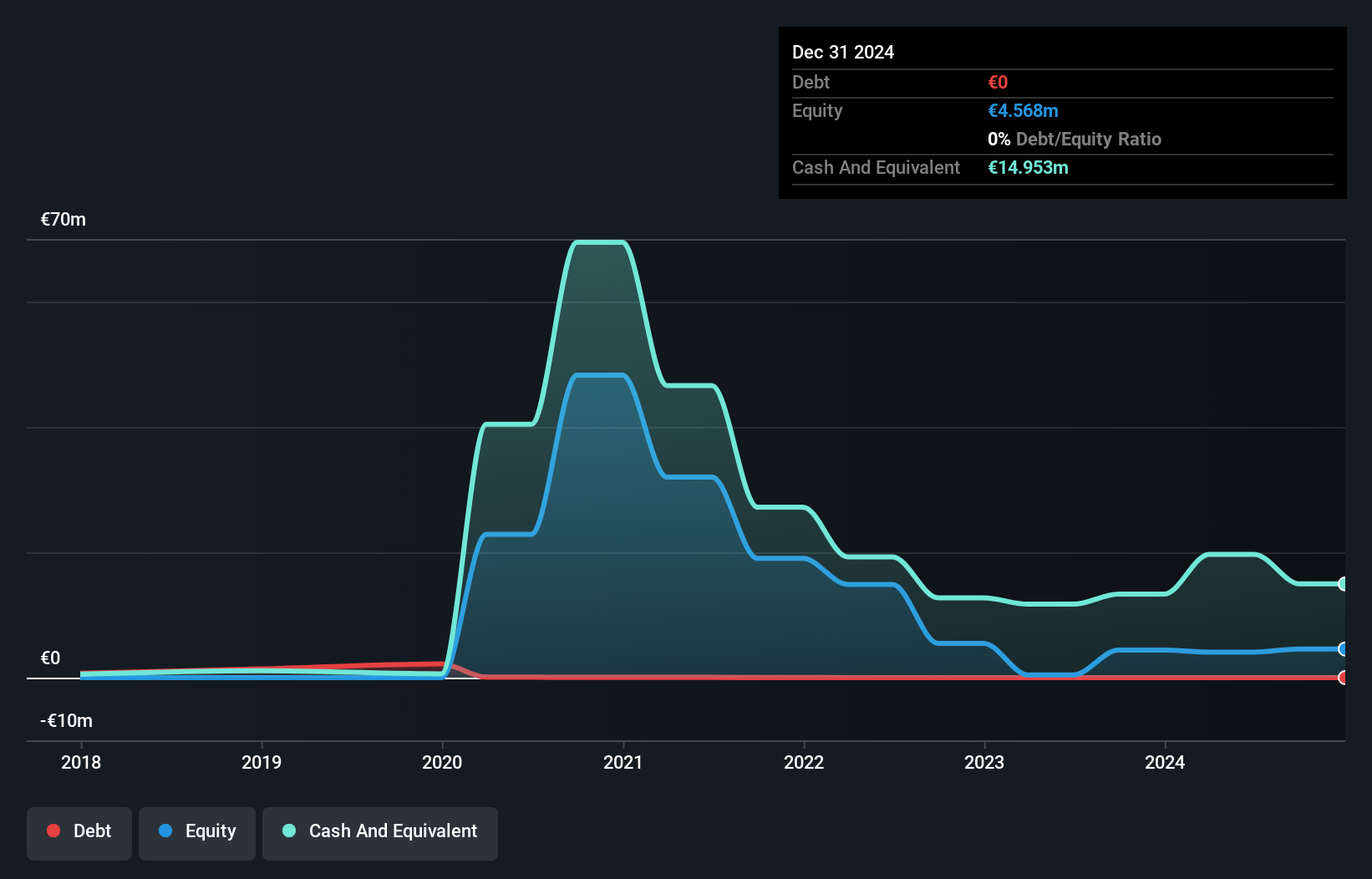Click the 2022 x-axis label
1372x879 pixels.
pos(804,762)
